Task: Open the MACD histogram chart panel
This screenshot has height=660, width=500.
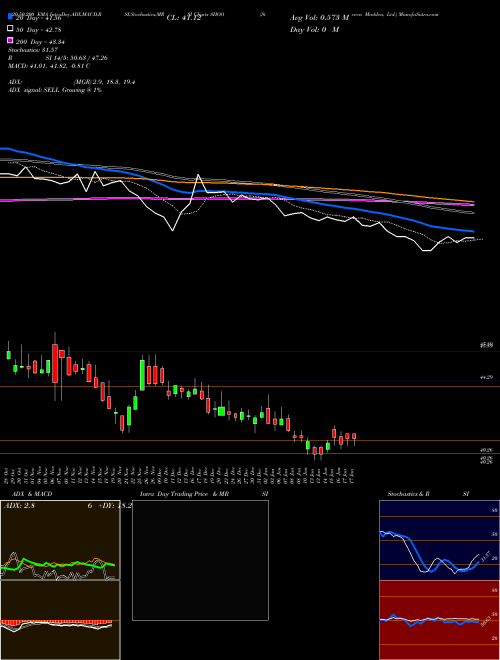Action: (60, 620)
